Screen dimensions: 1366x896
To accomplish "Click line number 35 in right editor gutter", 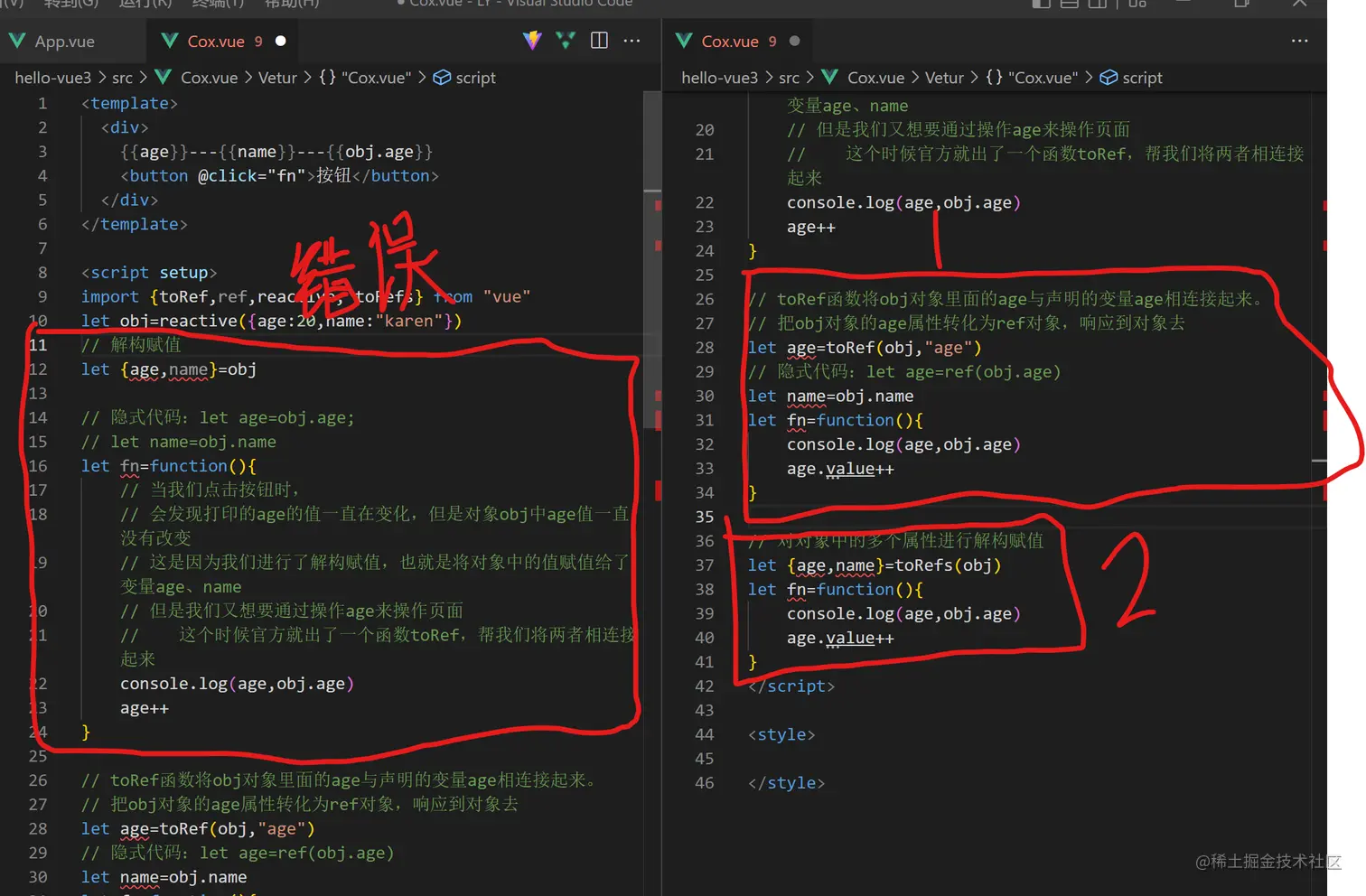I will tap(705, 517).
